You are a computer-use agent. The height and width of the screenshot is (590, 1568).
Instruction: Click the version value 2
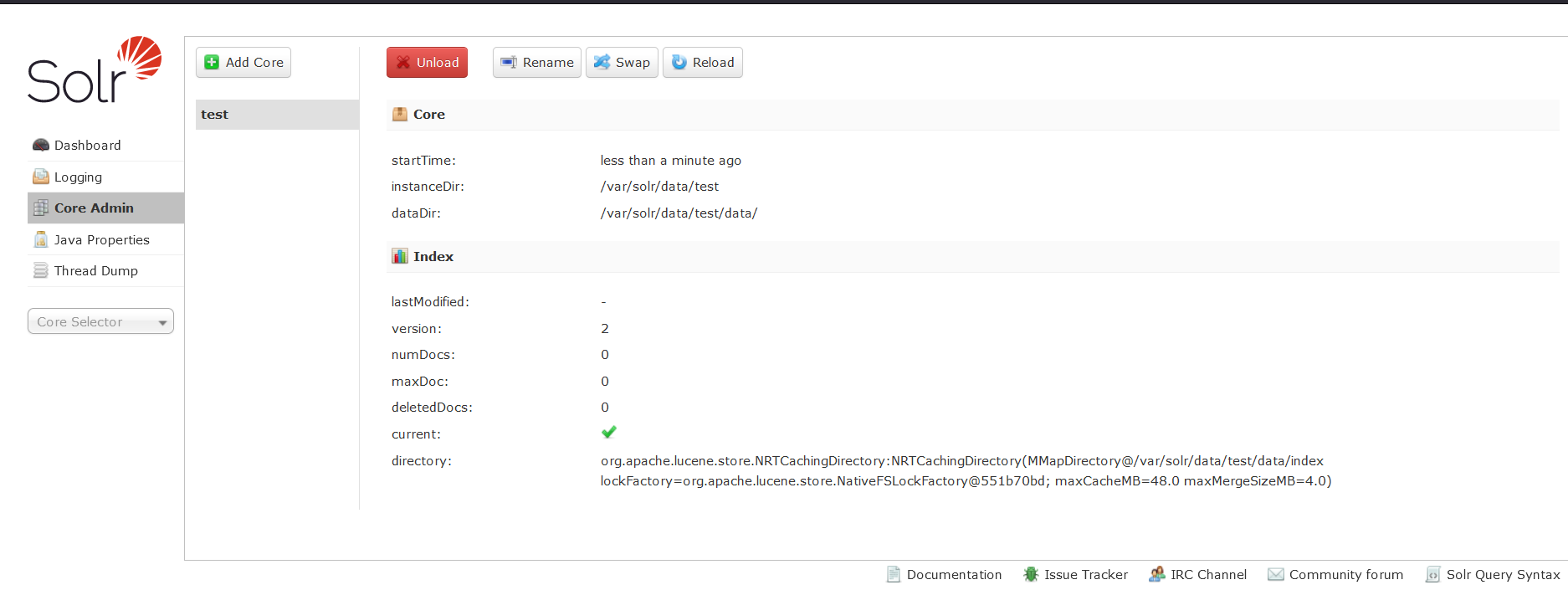pyautogui.click(x=605, y=329)
